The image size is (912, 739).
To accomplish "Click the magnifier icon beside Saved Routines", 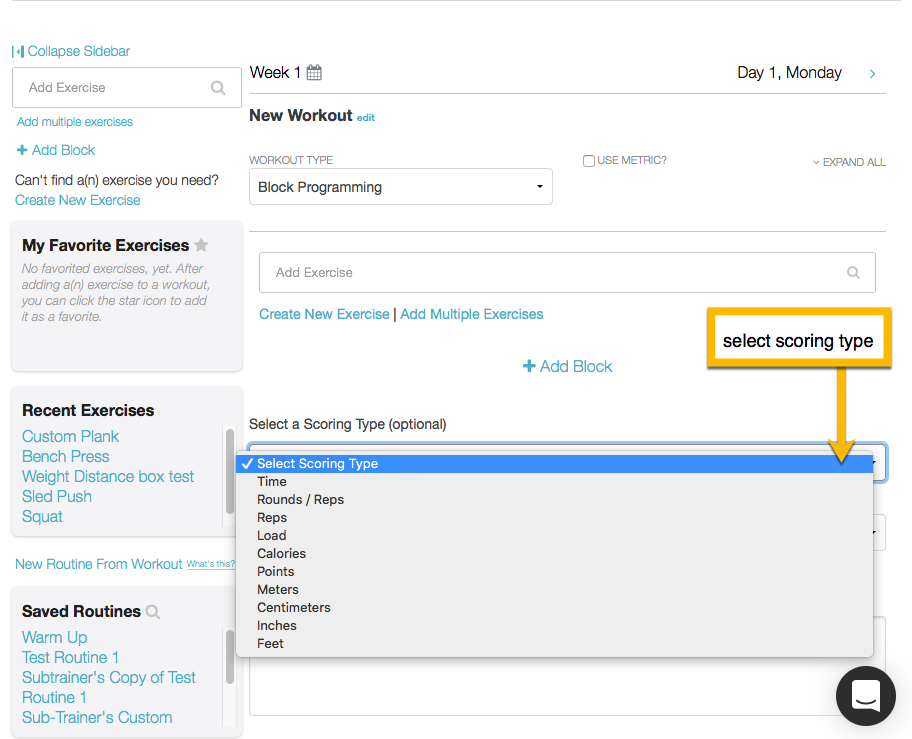I will 153,612.
